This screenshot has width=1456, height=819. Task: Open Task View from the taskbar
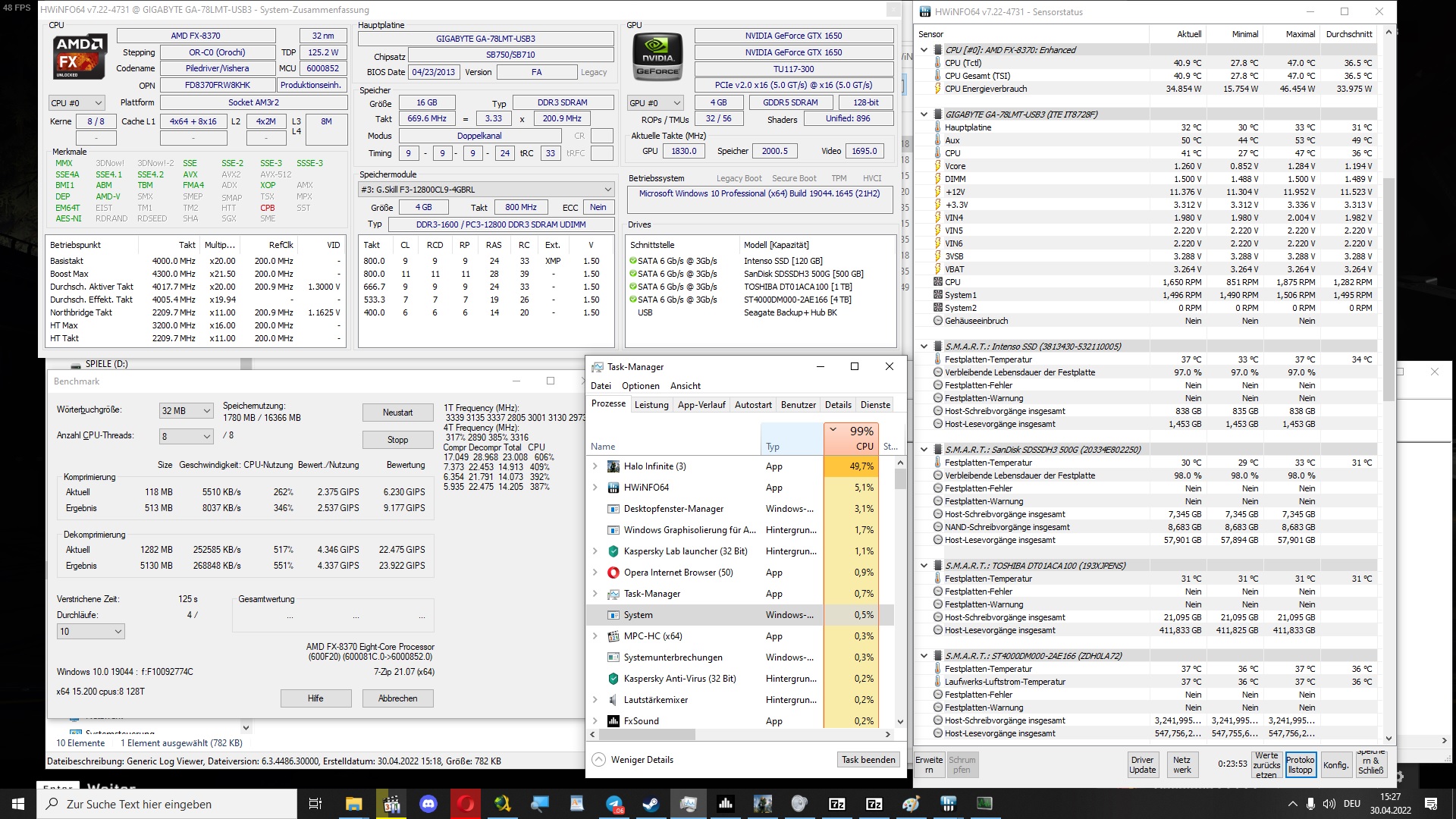click(315, 804)
